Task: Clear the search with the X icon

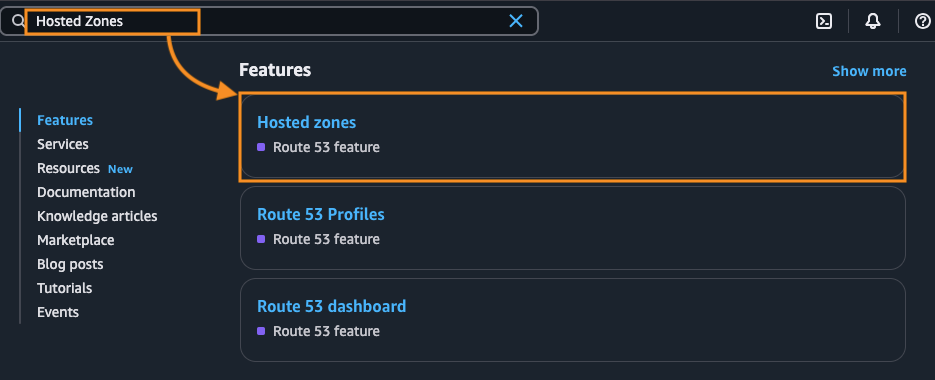Action: tap(516, 21)
